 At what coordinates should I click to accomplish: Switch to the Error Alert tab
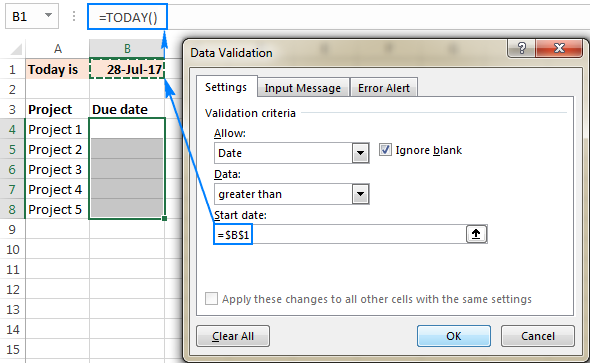coord(384,88)
